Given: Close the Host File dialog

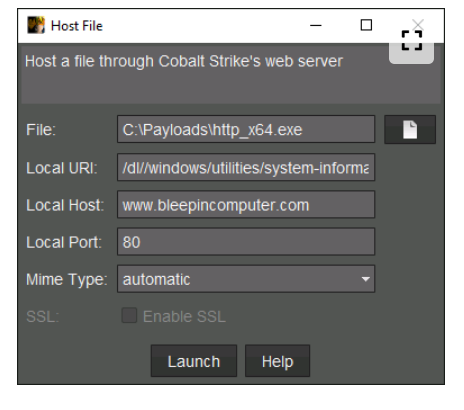Looking at the screenshot, I should tap(418, 24).
